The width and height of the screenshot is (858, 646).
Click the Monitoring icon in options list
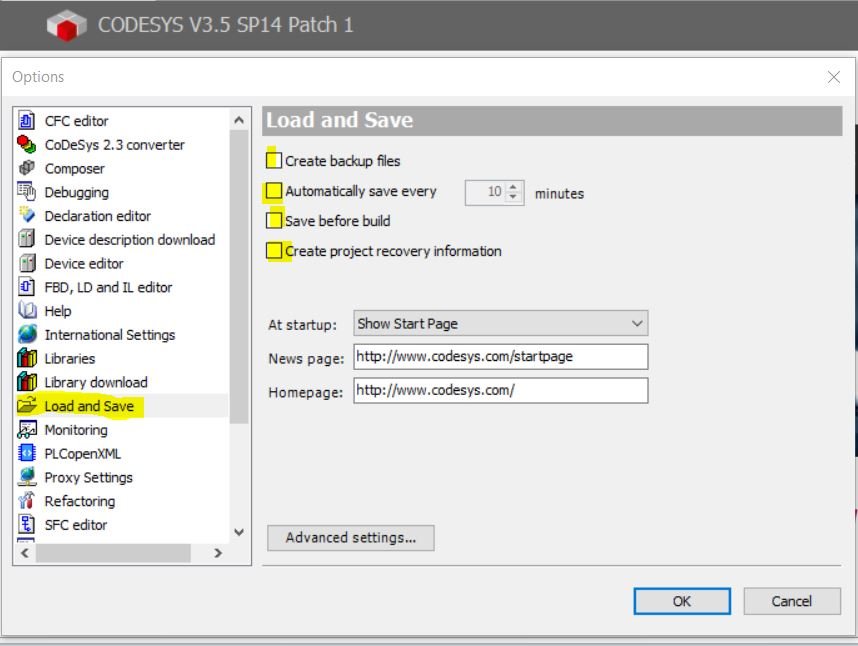[27, 430]
